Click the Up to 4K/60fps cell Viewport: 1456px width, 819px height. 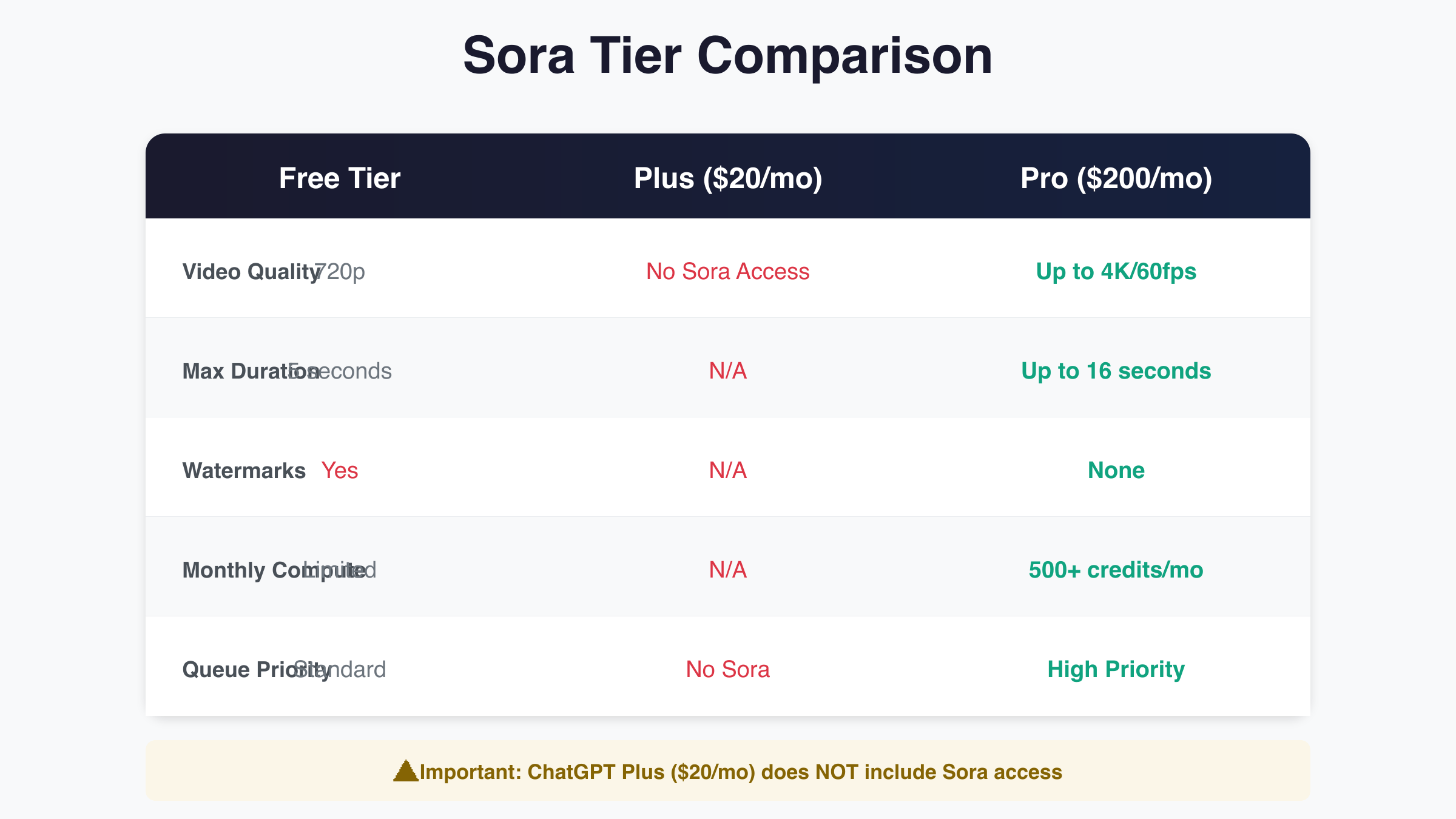(1116, 272)
